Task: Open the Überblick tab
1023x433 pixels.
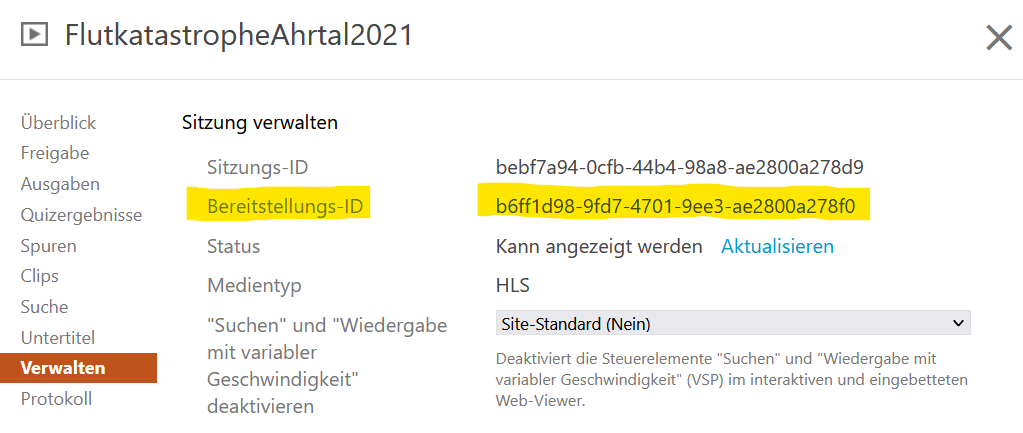Action: tap(59, 123)
